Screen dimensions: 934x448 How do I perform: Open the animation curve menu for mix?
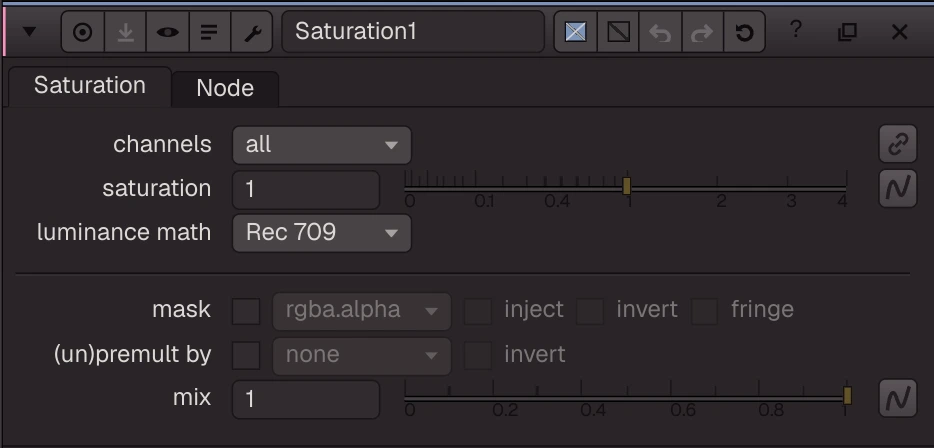click(x=898, y=399)
